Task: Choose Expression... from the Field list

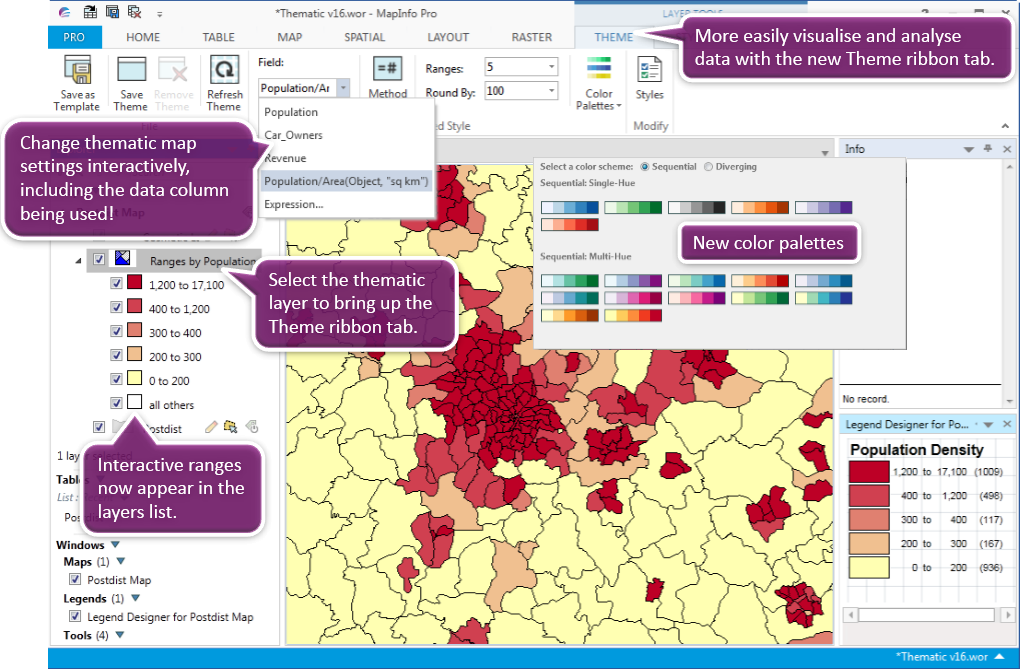Action: pos(347,204)
